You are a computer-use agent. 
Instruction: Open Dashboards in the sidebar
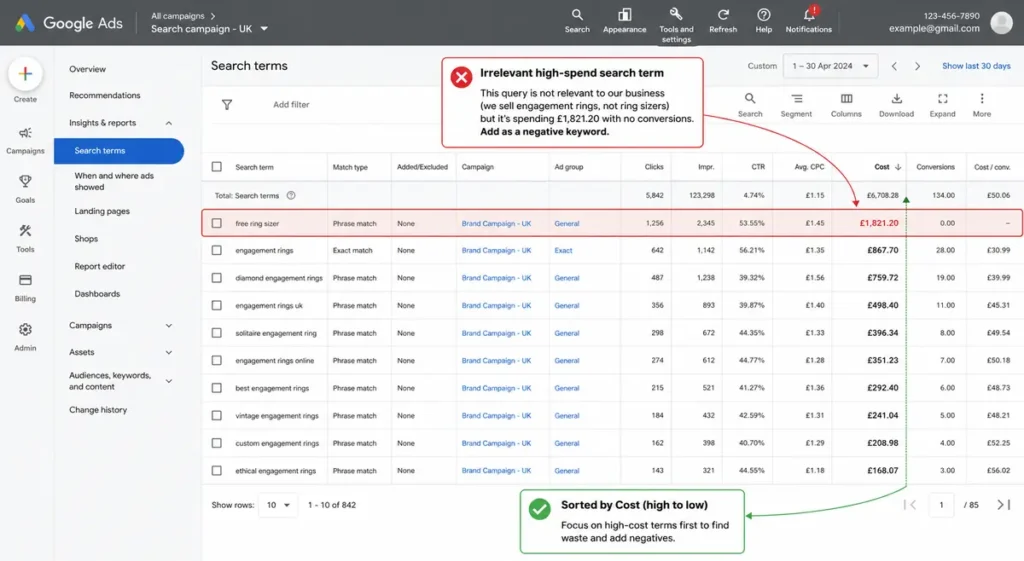(97, 294)
